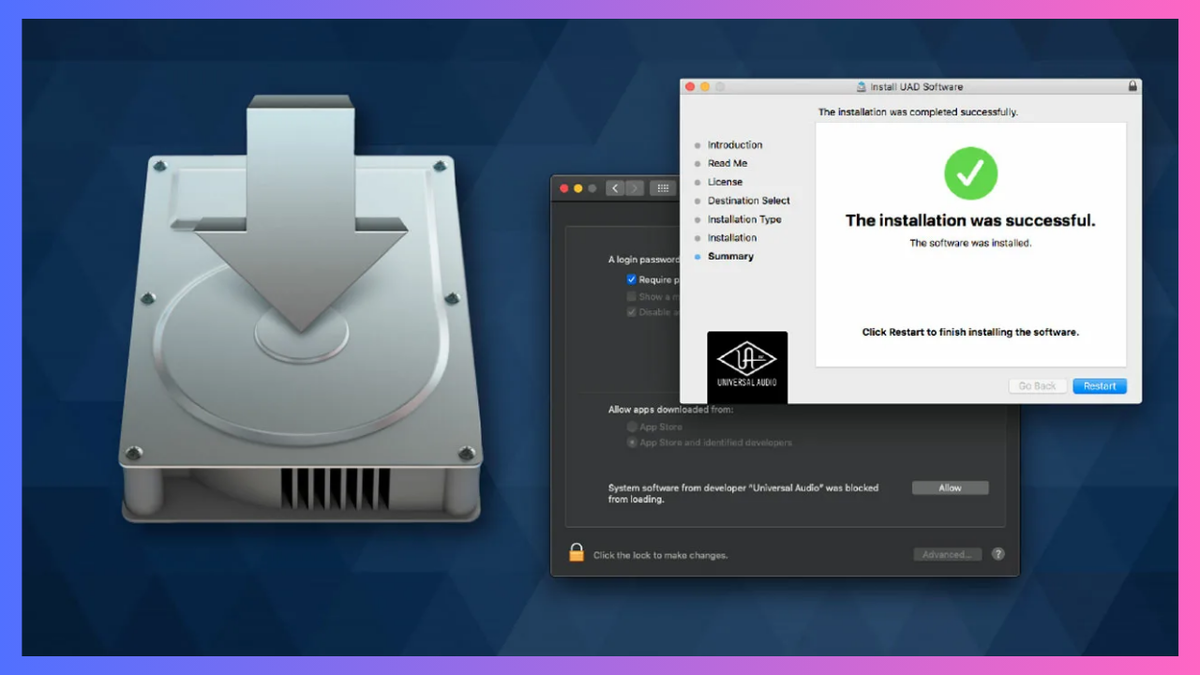
Task: Click the forward arrow in System Preferences
Action: pyautogui.click(x=635, y=188)
